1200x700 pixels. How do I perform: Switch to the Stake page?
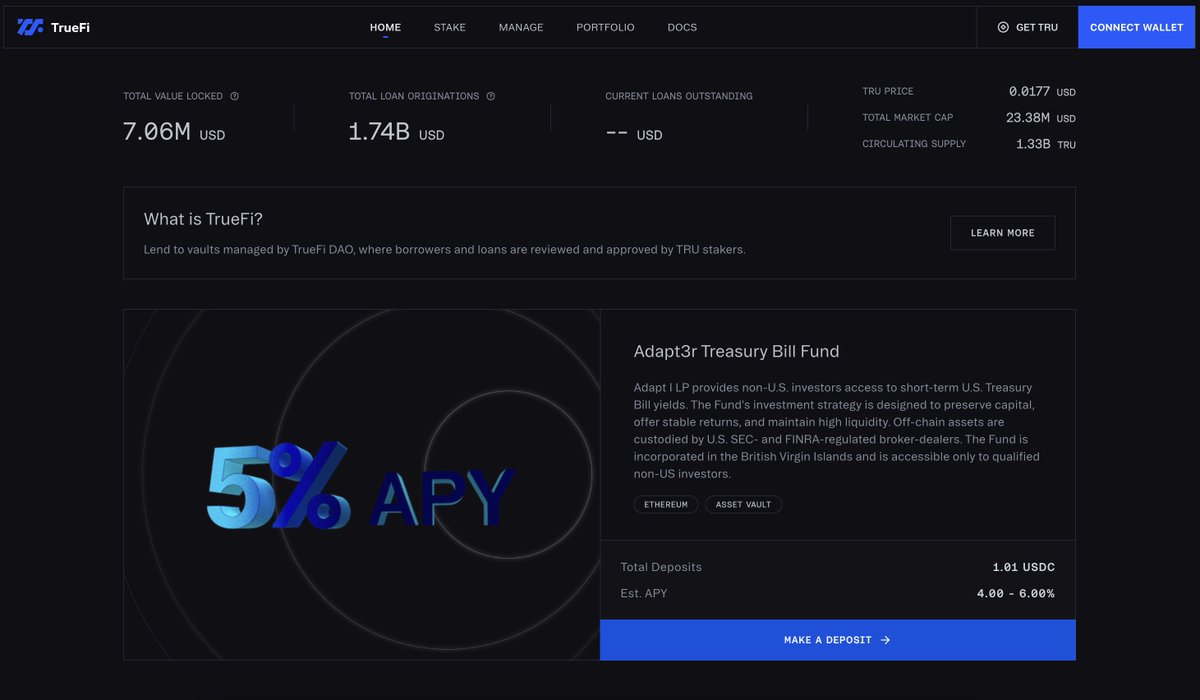(x=449, y=27)
